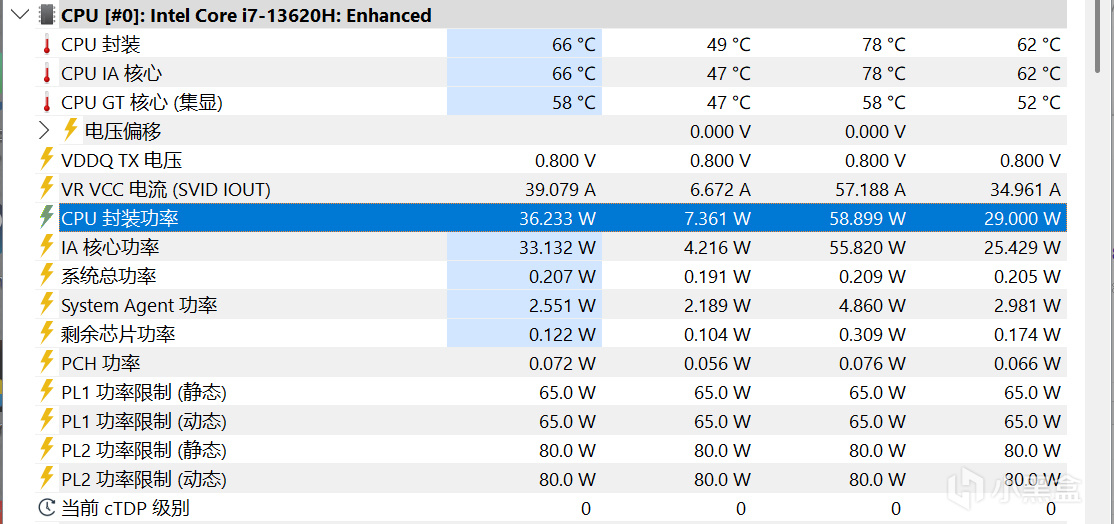Select the PL1 功率限制 (动态) label
Screen dimensions: 1114x524
point(144,421)
